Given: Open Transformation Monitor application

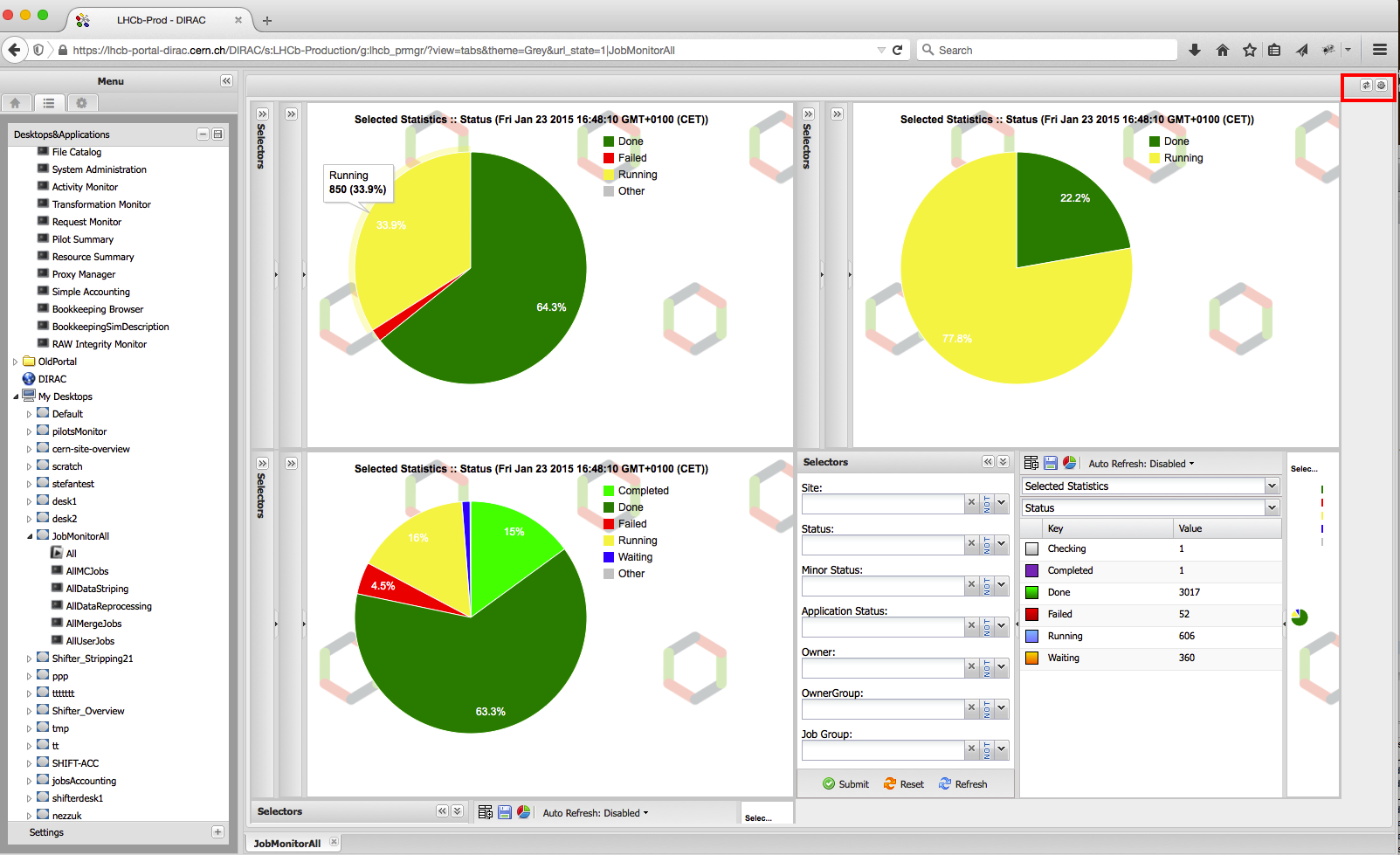Looking at the screenshot, I should 101,204.
